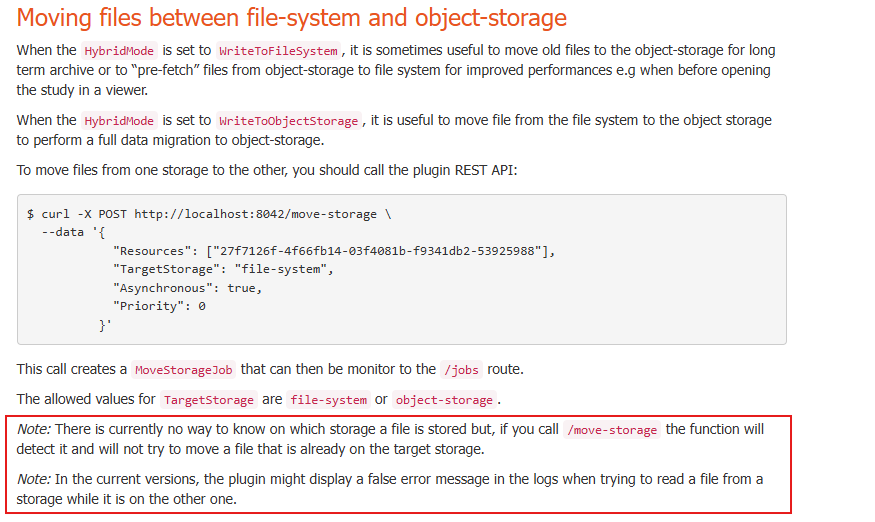Click the --data flag in the code block
The height and width of the screenshot is (522, 875).
click(63, 233)
